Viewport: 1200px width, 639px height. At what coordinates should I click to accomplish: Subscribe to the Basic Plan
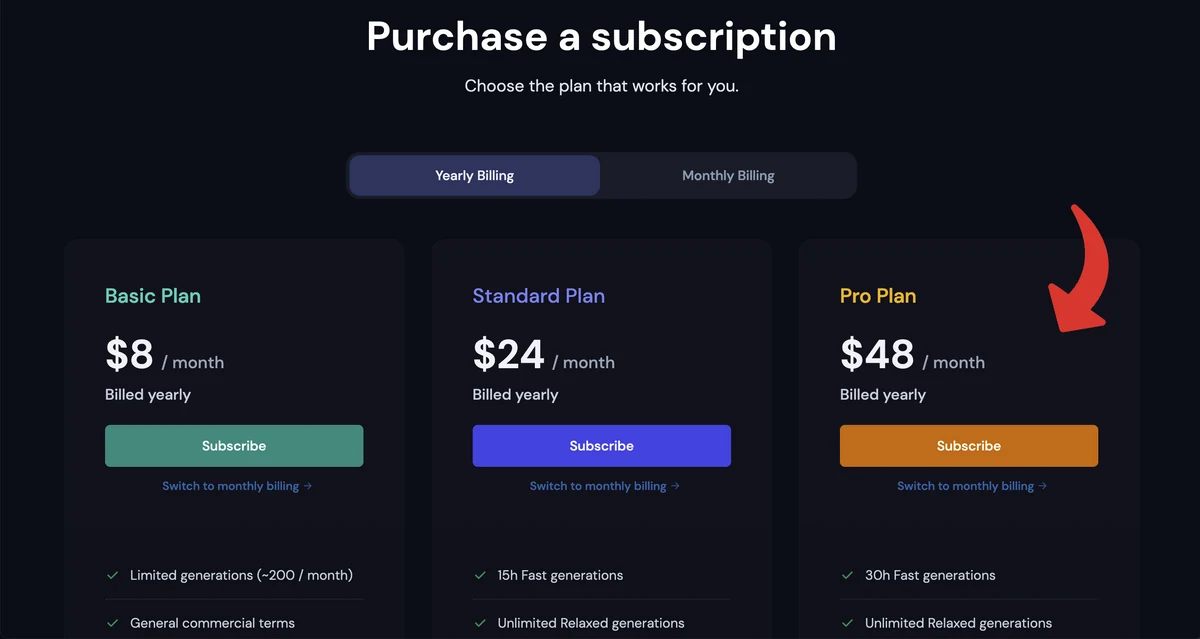pyautogui.click(x=234, y=446)
